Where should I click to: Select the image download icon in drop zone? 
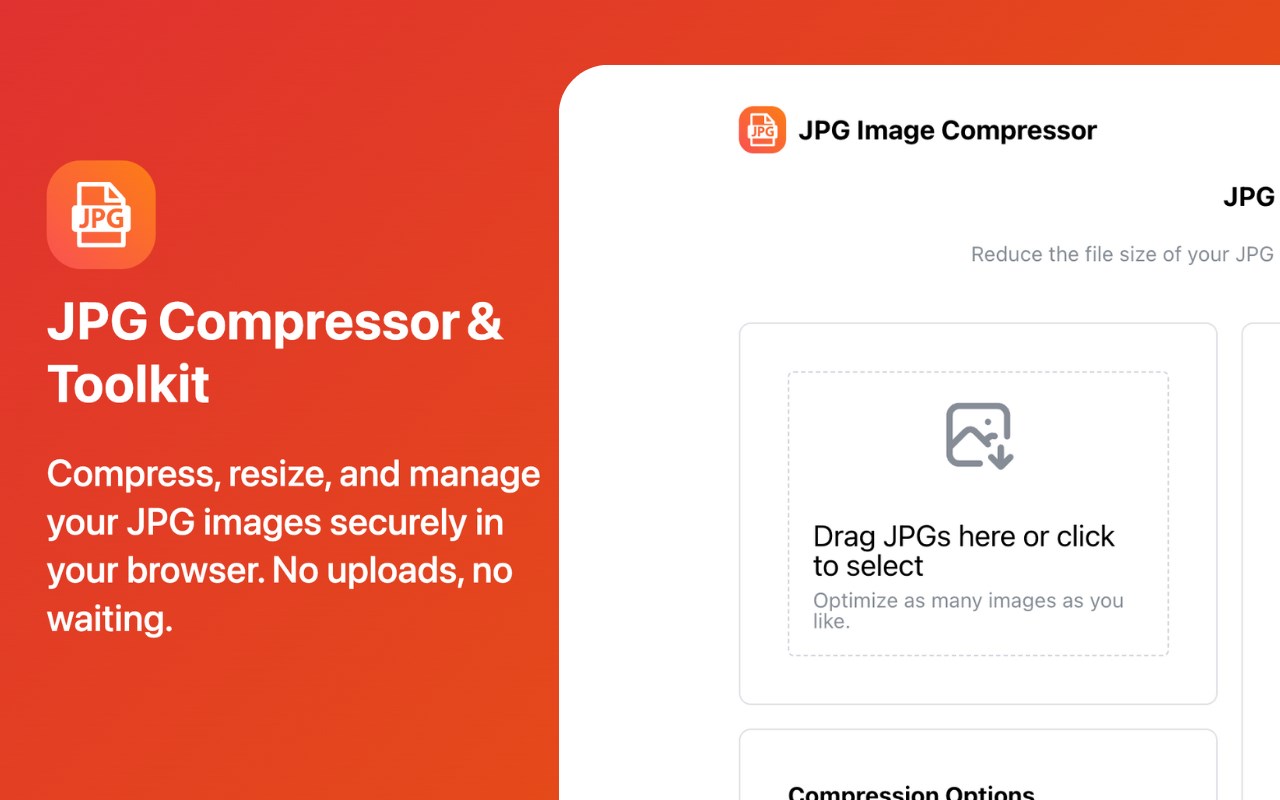point(979,435)
